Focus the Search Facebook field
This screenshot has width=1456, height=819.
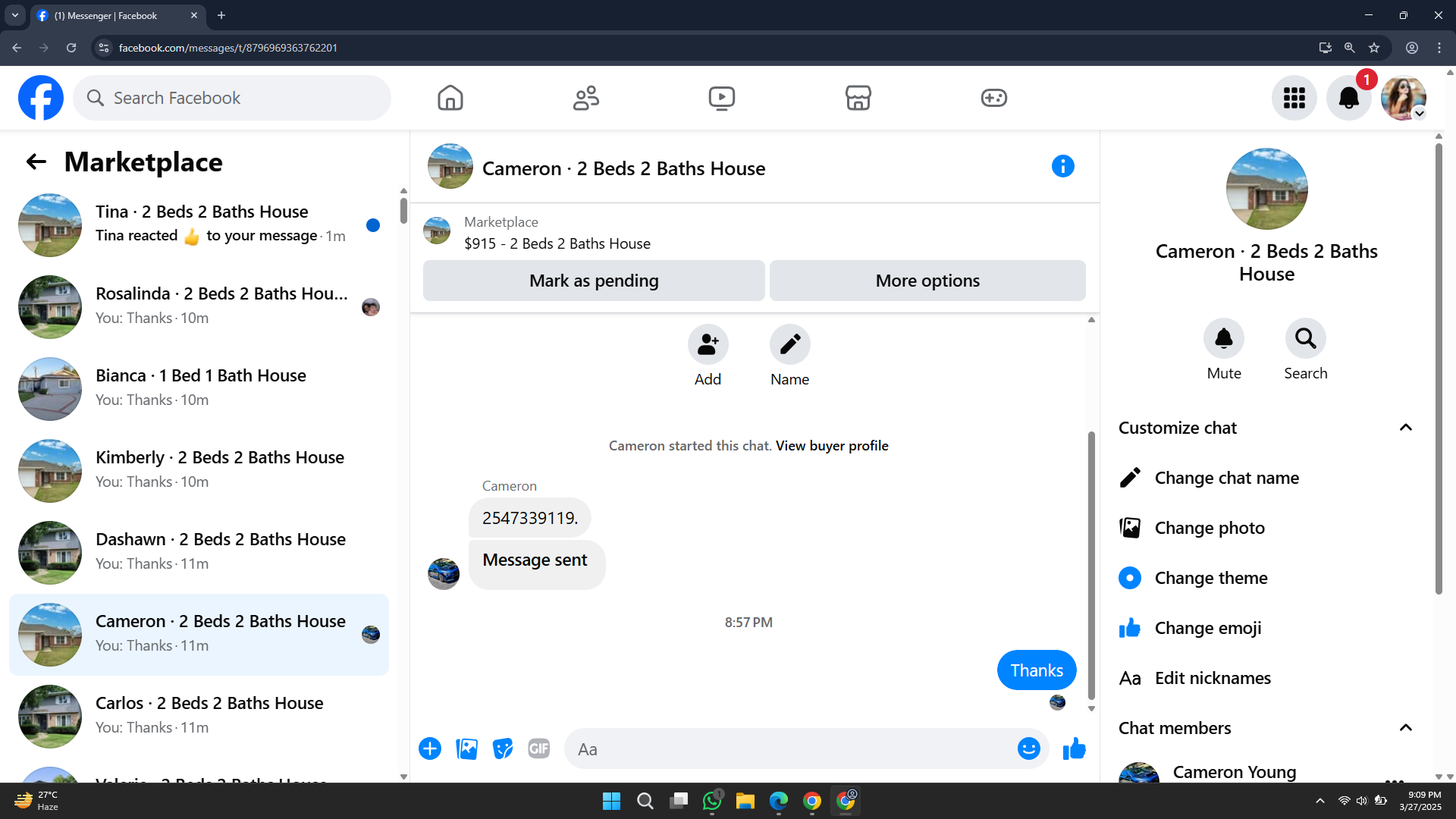point(232,98)
